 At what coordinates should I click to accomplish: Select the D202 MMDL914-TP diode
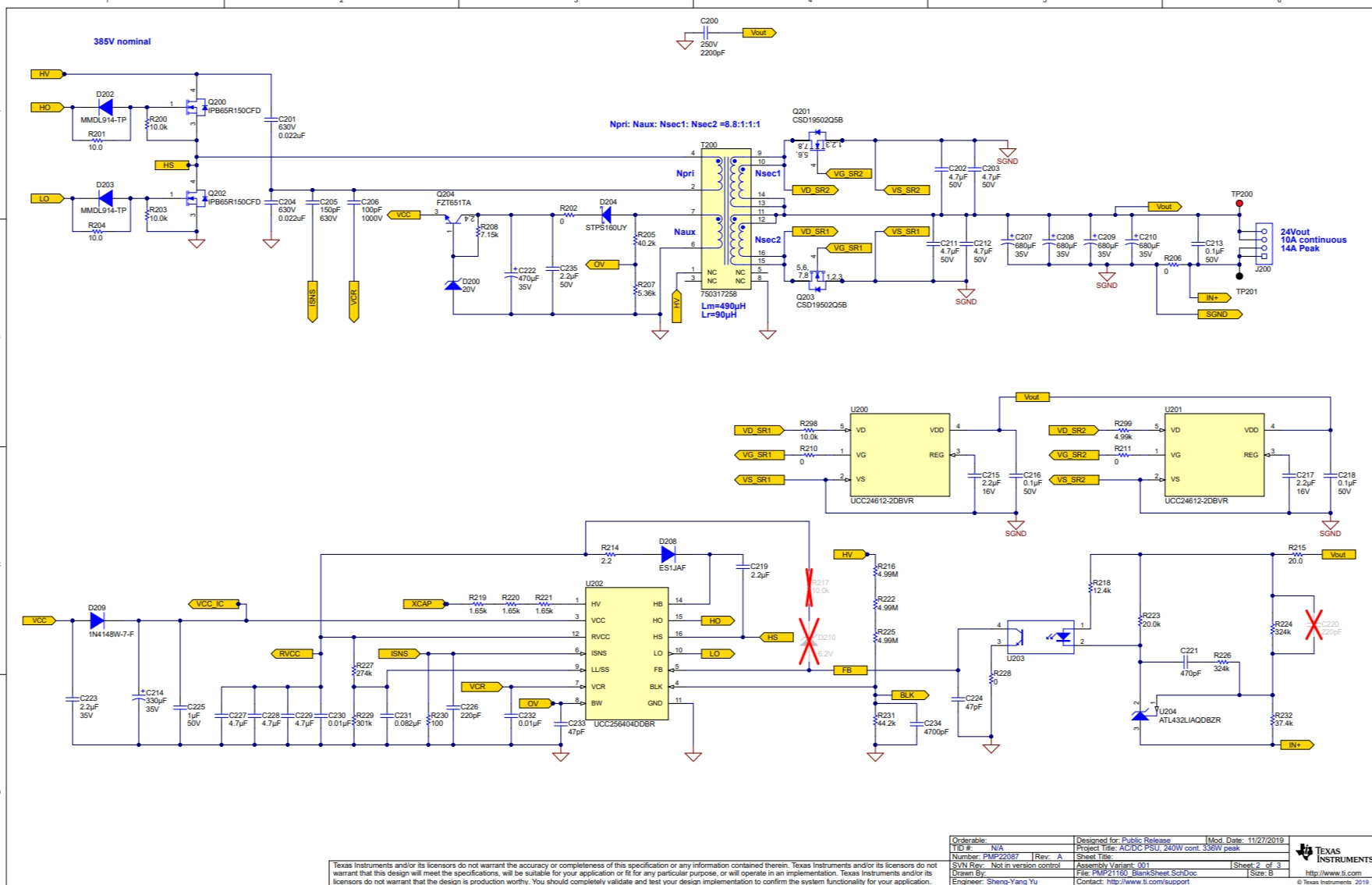click(105, 107)
